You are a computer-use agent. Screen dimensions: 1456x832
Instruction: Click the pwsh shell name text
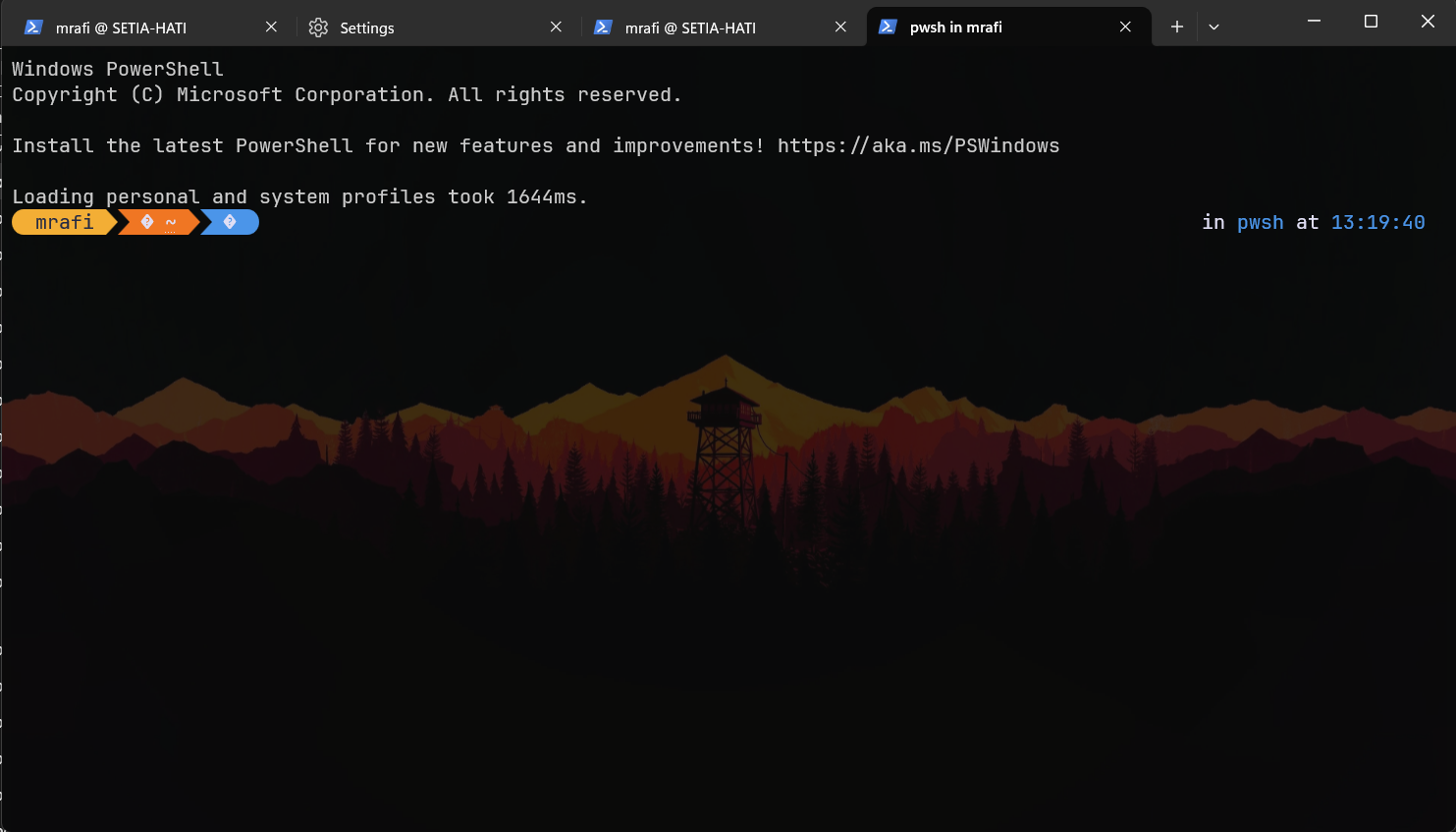(1260, 223)
